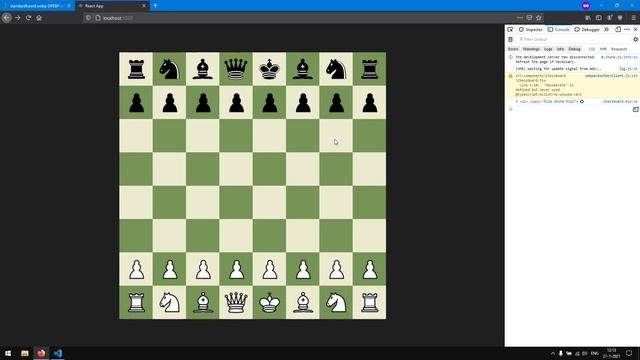Click the microphone icon in the system tray

click(x=561, y=353)
